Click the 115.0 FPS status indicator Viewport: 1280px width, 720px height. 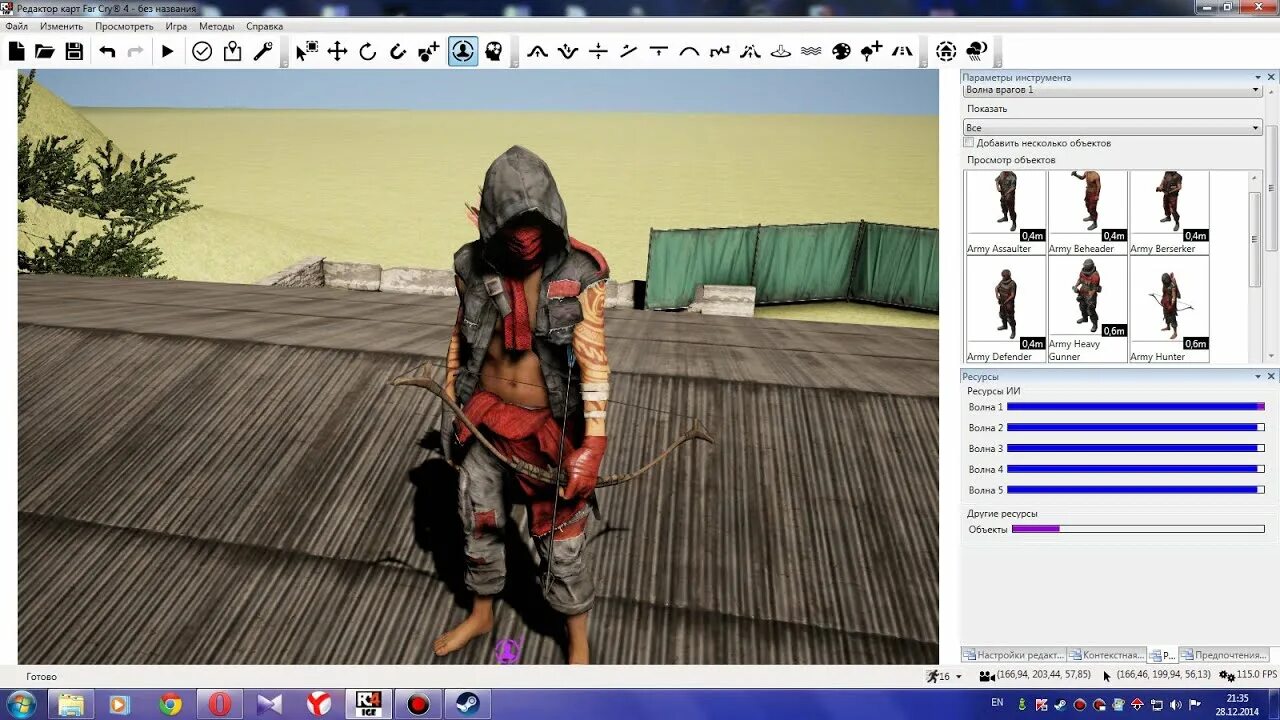click(x=1248, y=676)
